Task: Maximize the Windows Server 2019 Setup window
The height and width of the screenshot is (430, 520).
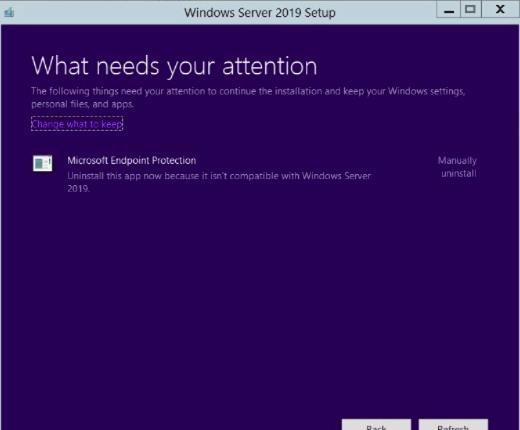Action: (x=470, y=9)
